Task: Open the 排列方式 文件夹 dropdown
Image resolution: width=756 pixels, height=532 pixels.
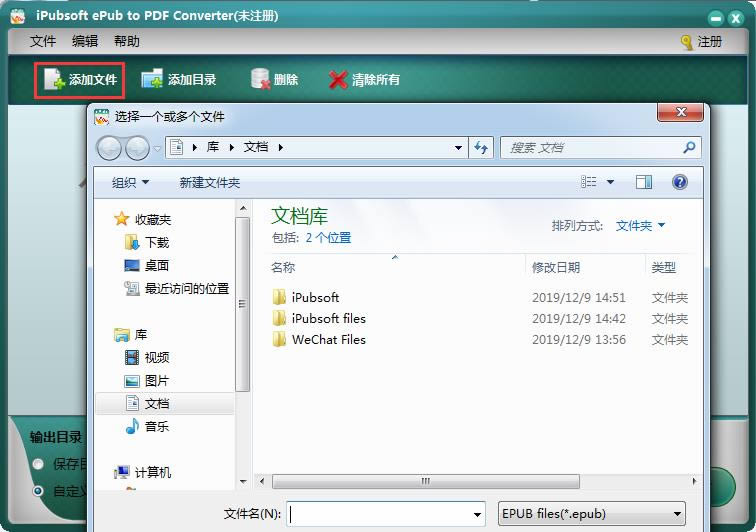Action: click(640, 225)
